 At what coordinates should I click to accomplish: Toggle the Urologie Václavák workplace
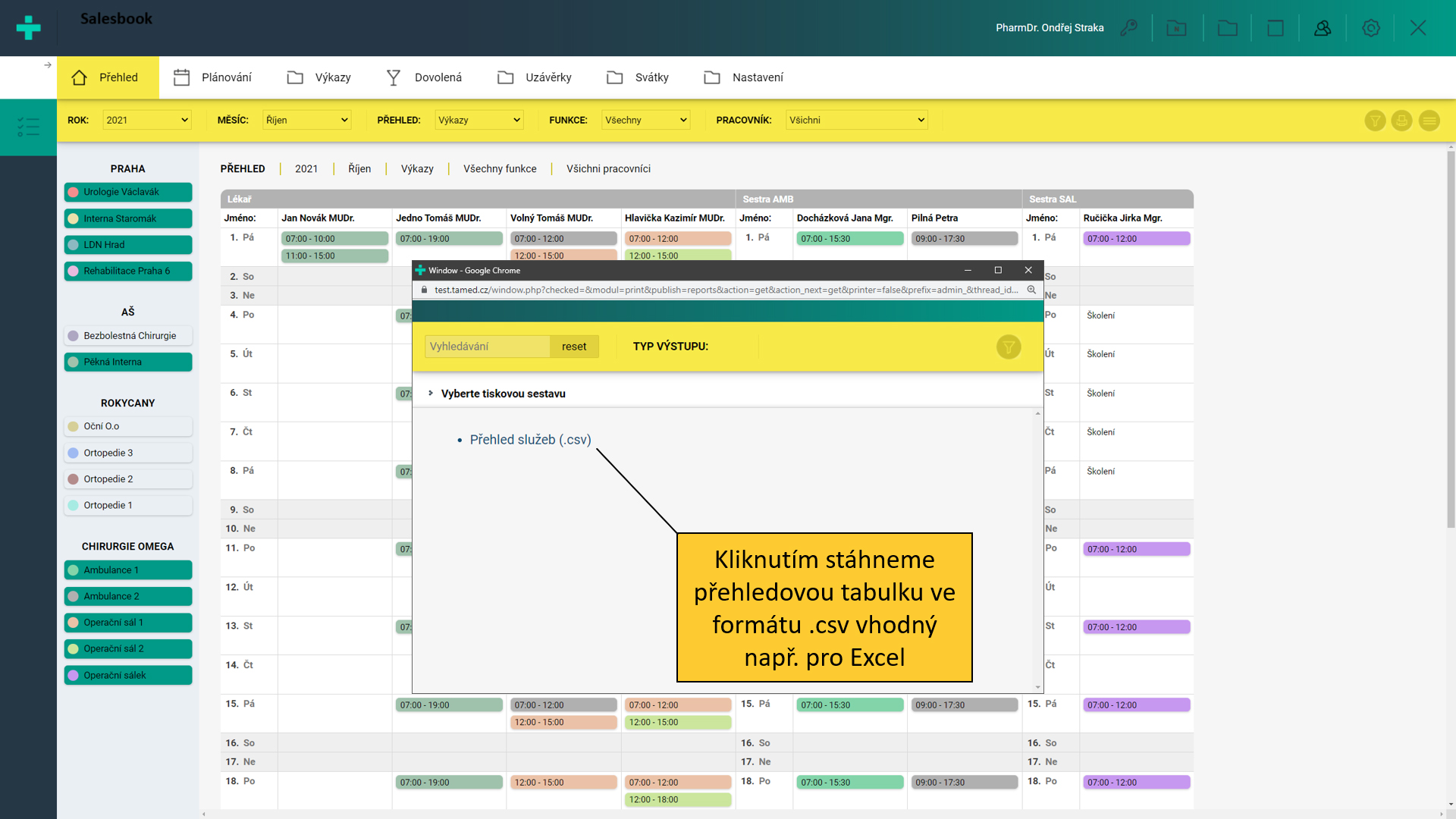tap(127, 192)
